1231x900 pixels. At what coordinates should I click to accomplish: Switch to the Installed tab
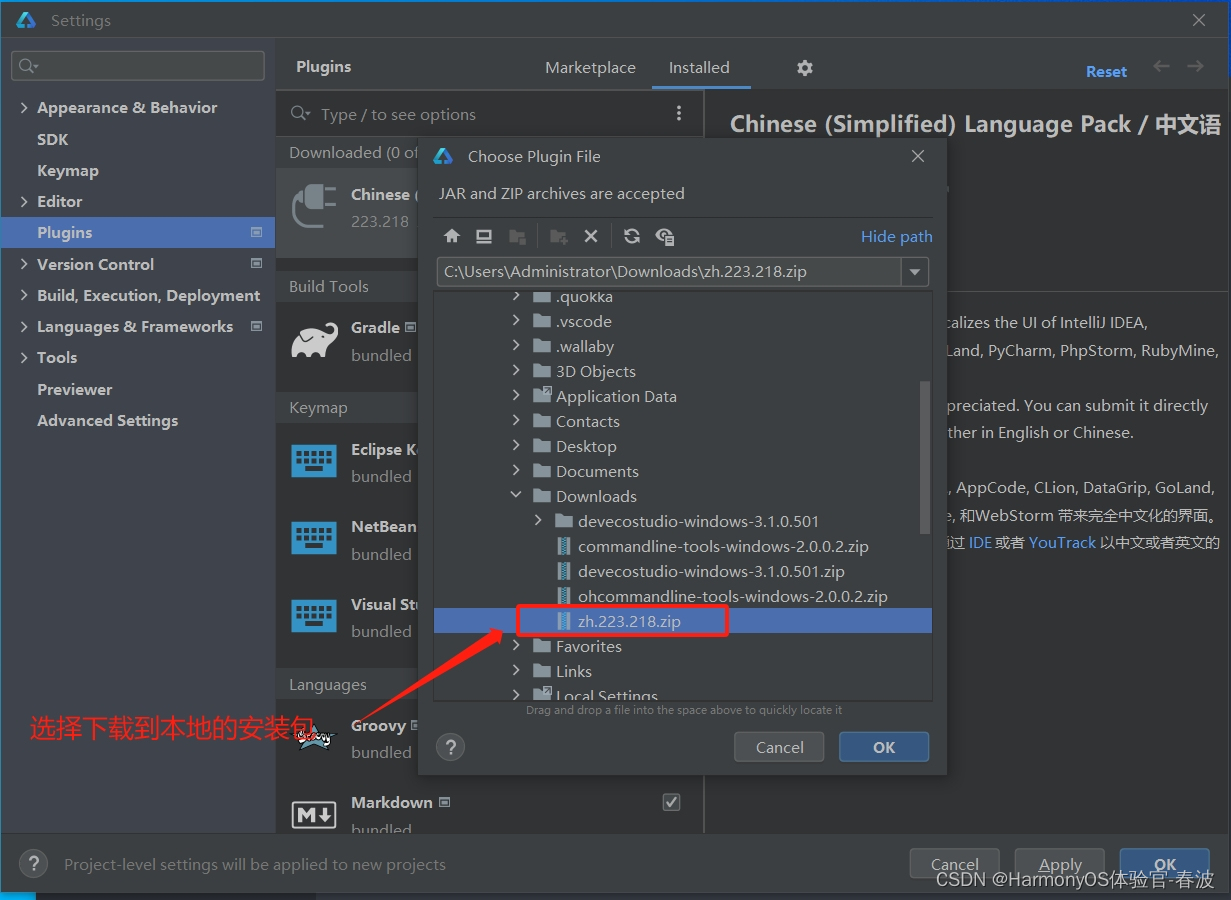699,68
